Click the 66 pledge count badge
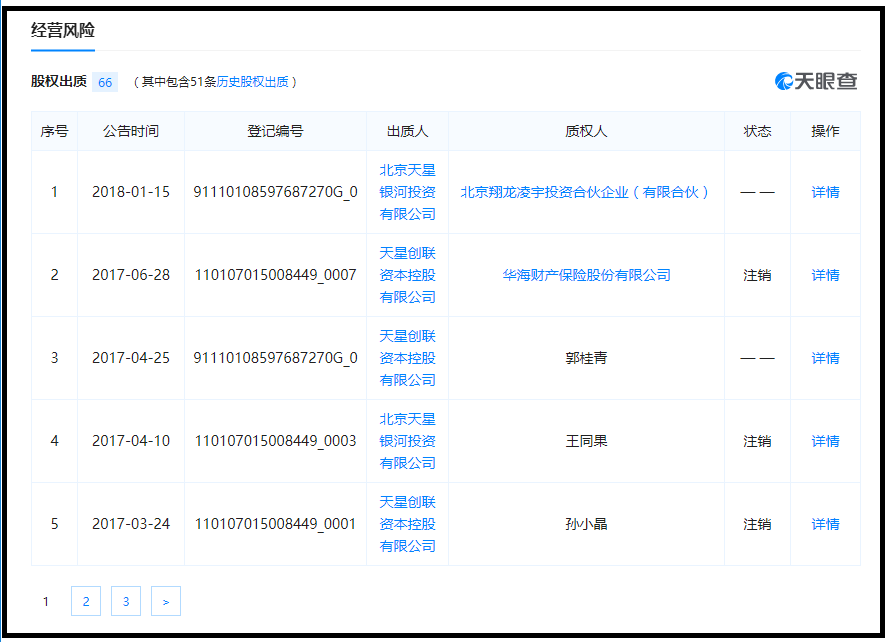The height and width of the screenshot is (642, 891). pyautogui.click(x=105, y=82)
